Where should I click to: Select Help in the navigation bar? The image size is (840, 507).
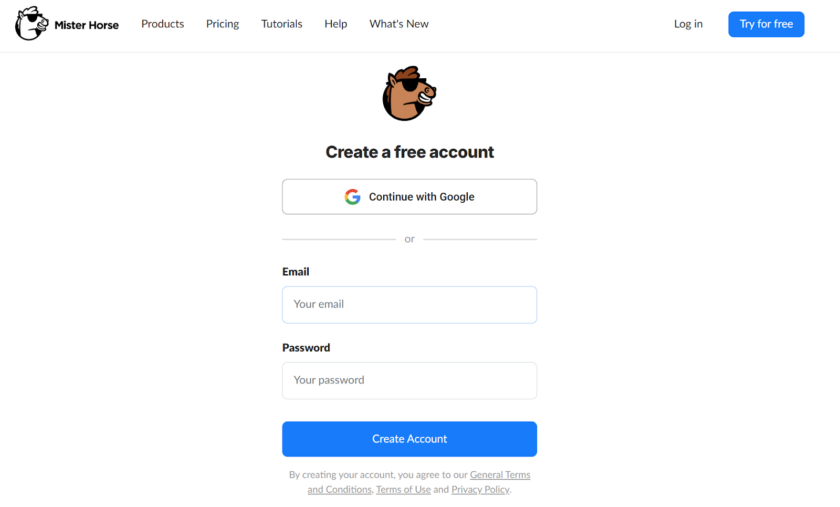pyautogui.click(x=336, y=24)
